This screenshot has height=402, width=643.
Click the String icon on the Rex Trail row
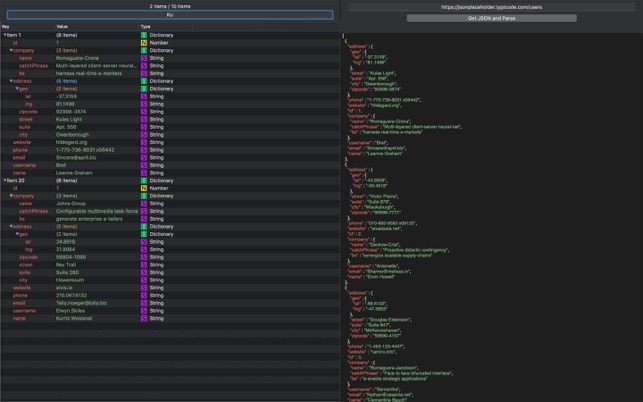(144, 265)
